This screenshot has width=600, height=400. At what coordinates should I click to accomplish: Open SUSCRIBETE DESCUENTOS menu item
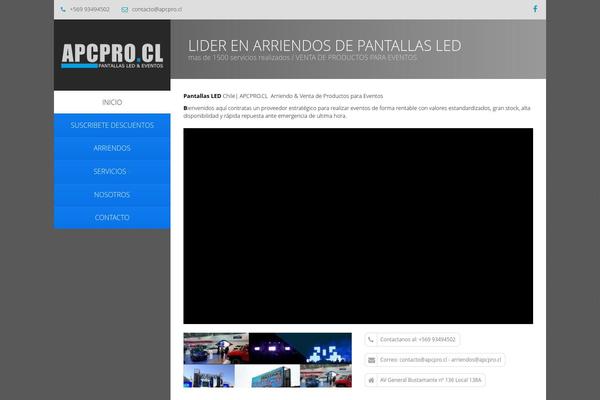coord(112,125)
